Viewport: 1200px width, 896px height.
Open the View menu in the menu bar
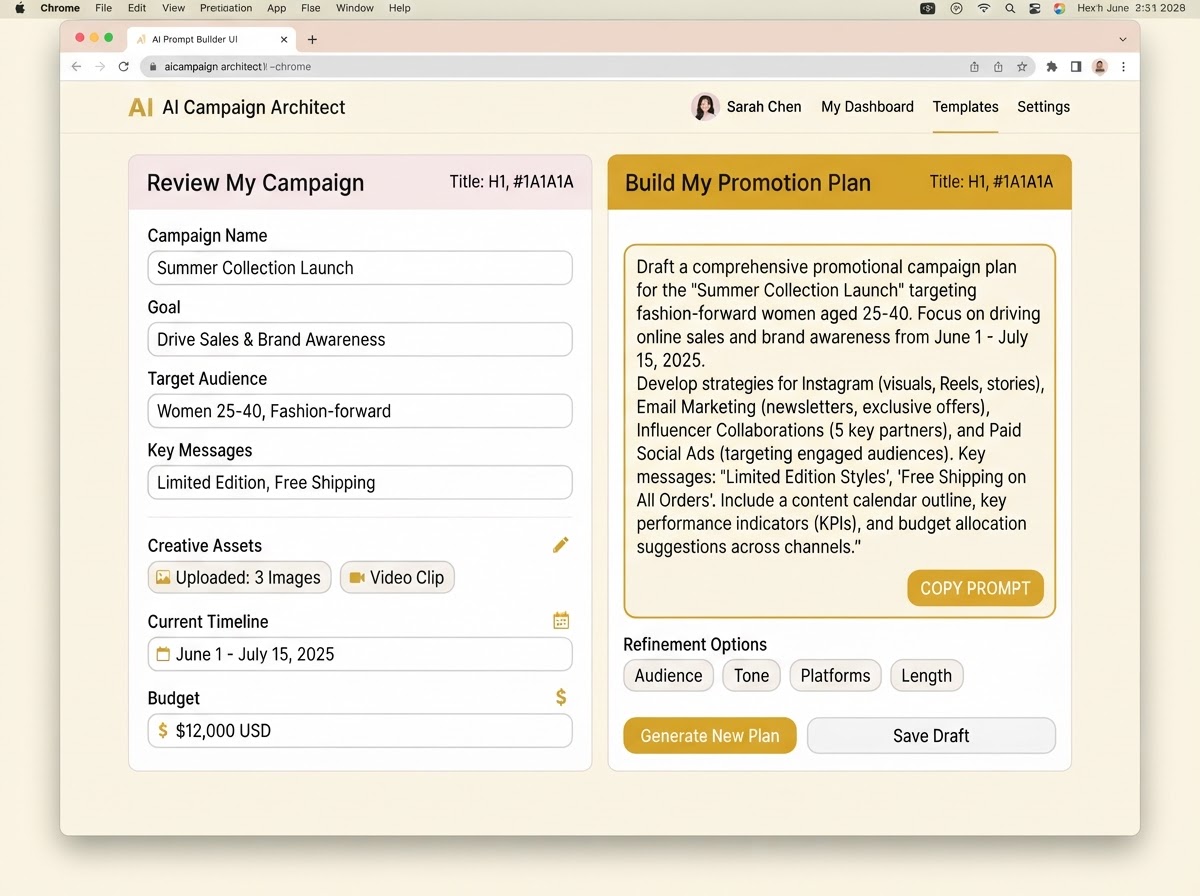(x=173, y=8)
